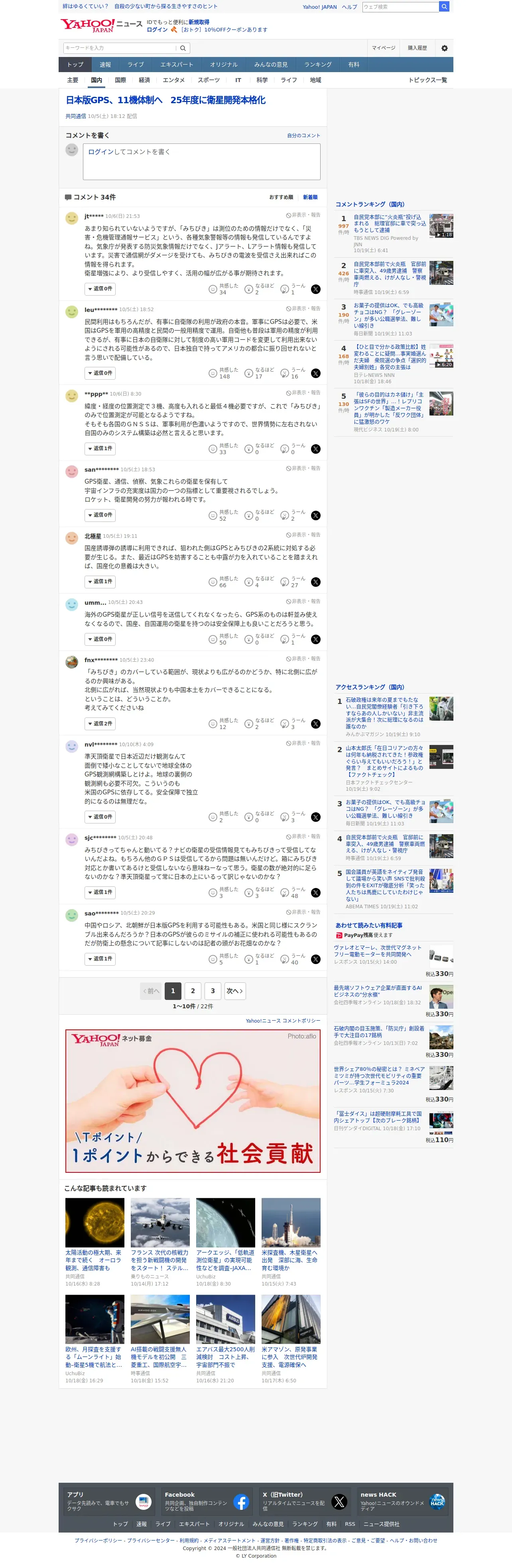Viewport: 512px width, 1568px height.
Task: Click なるほど icon on leu******** comment
Action: (x=249, y=374)
